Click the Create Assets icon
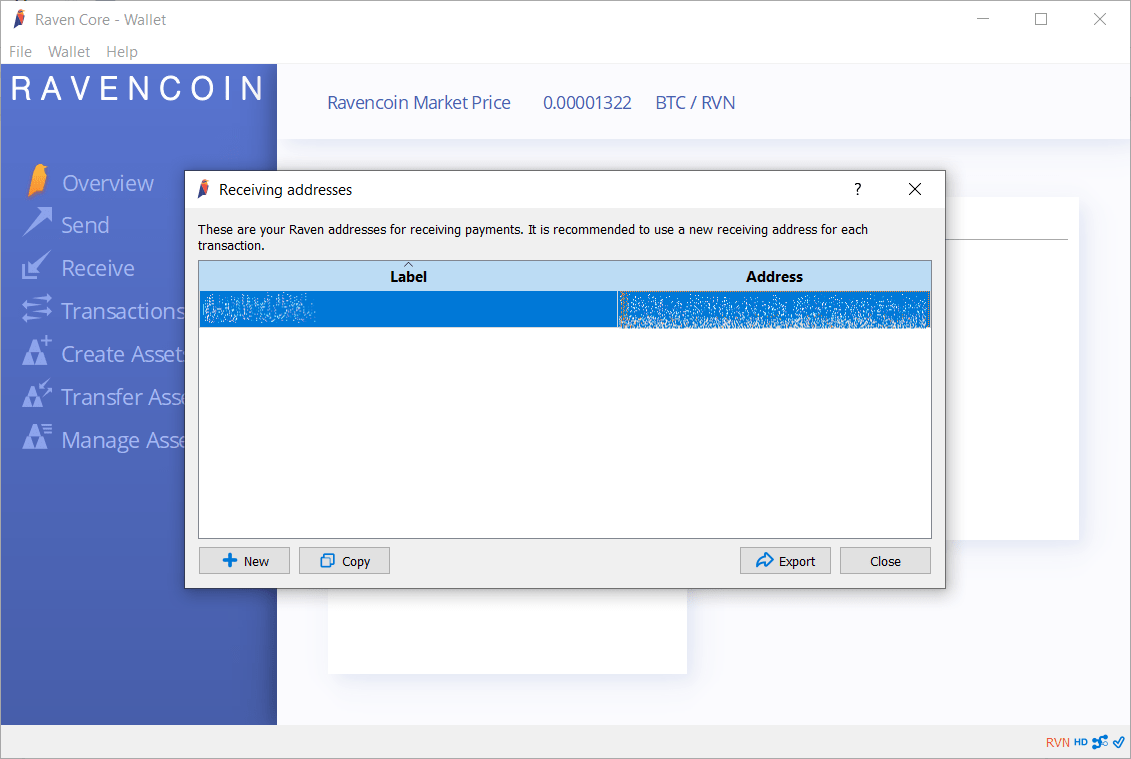Viewport: 1131px width, 759px height. 36,351
